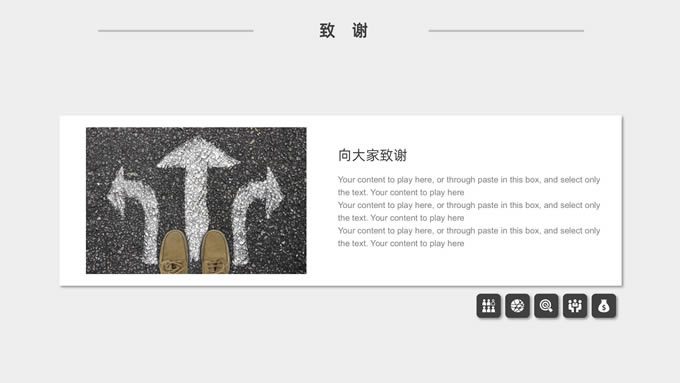
Task: Click the team meeting icon
Action: pos(575,306)
